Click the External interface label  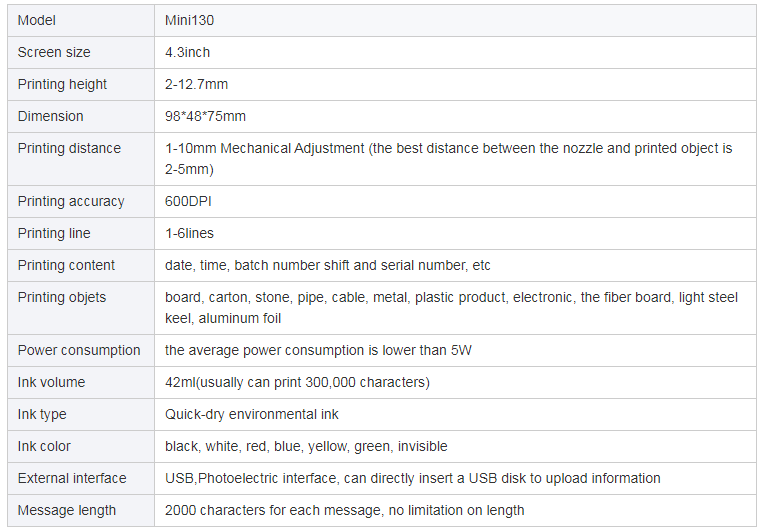pyautogui.click(x=72, y=478)
